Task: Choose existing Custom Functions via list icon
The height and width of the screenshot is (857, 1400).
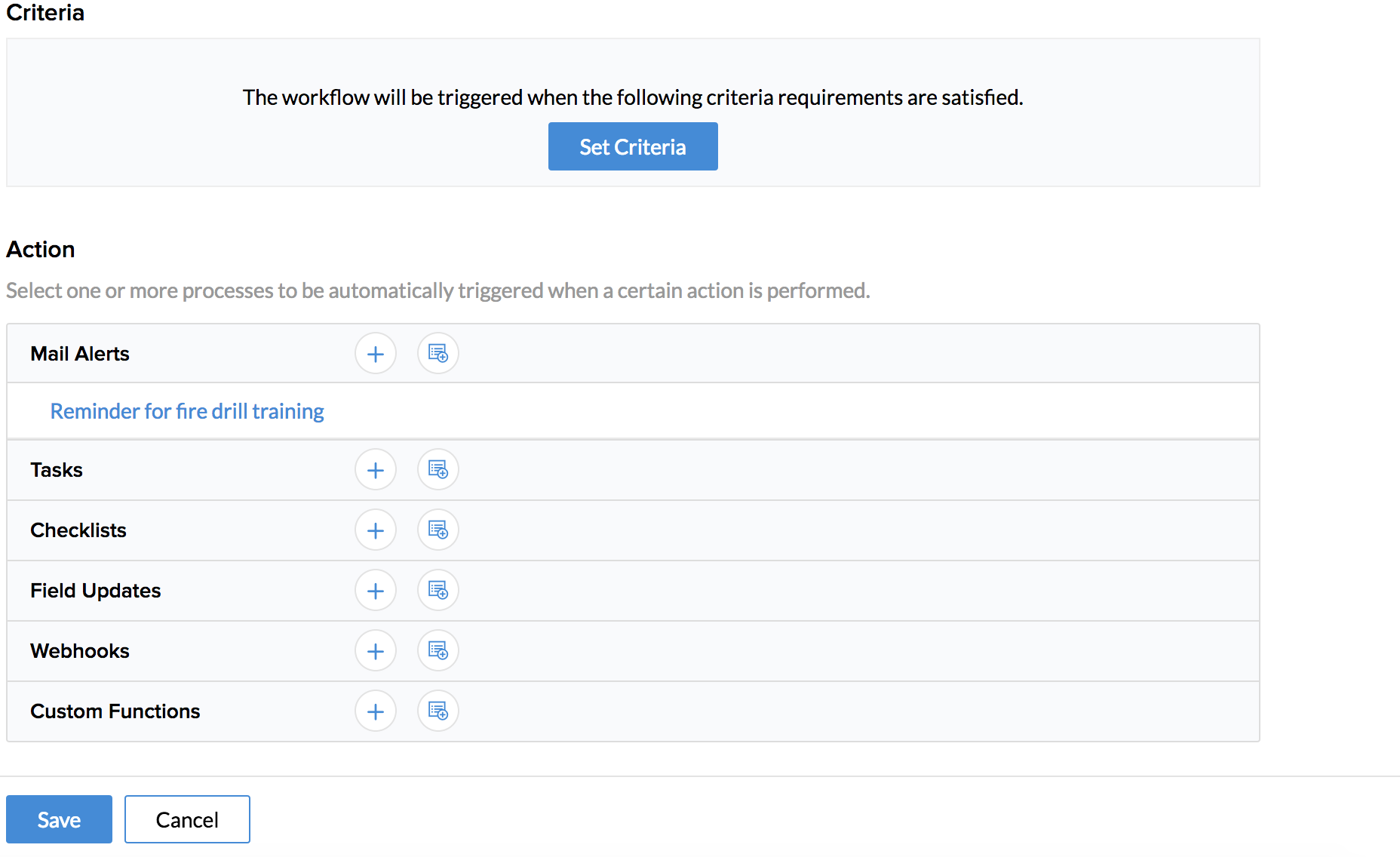Action: click(438, 711)
